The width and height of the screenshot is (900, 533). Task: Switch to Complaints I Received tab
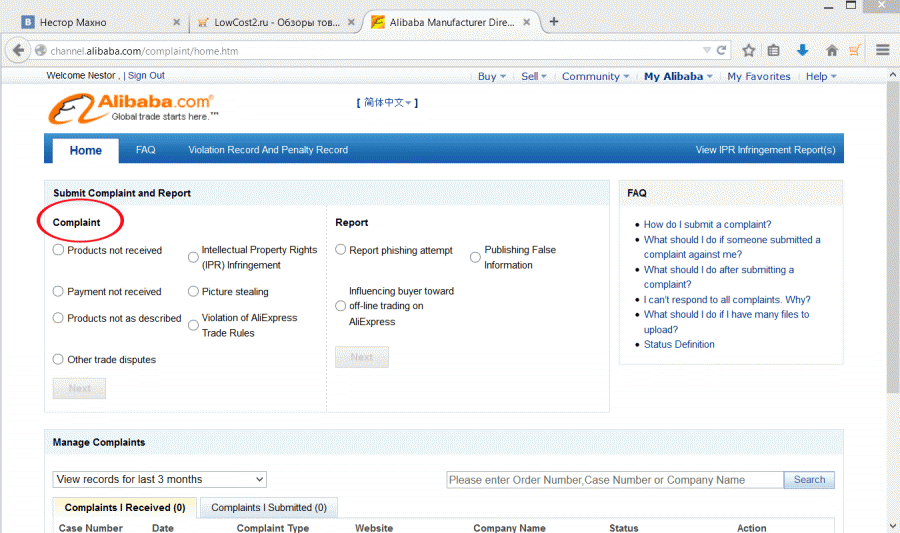[x=125, y=508]
